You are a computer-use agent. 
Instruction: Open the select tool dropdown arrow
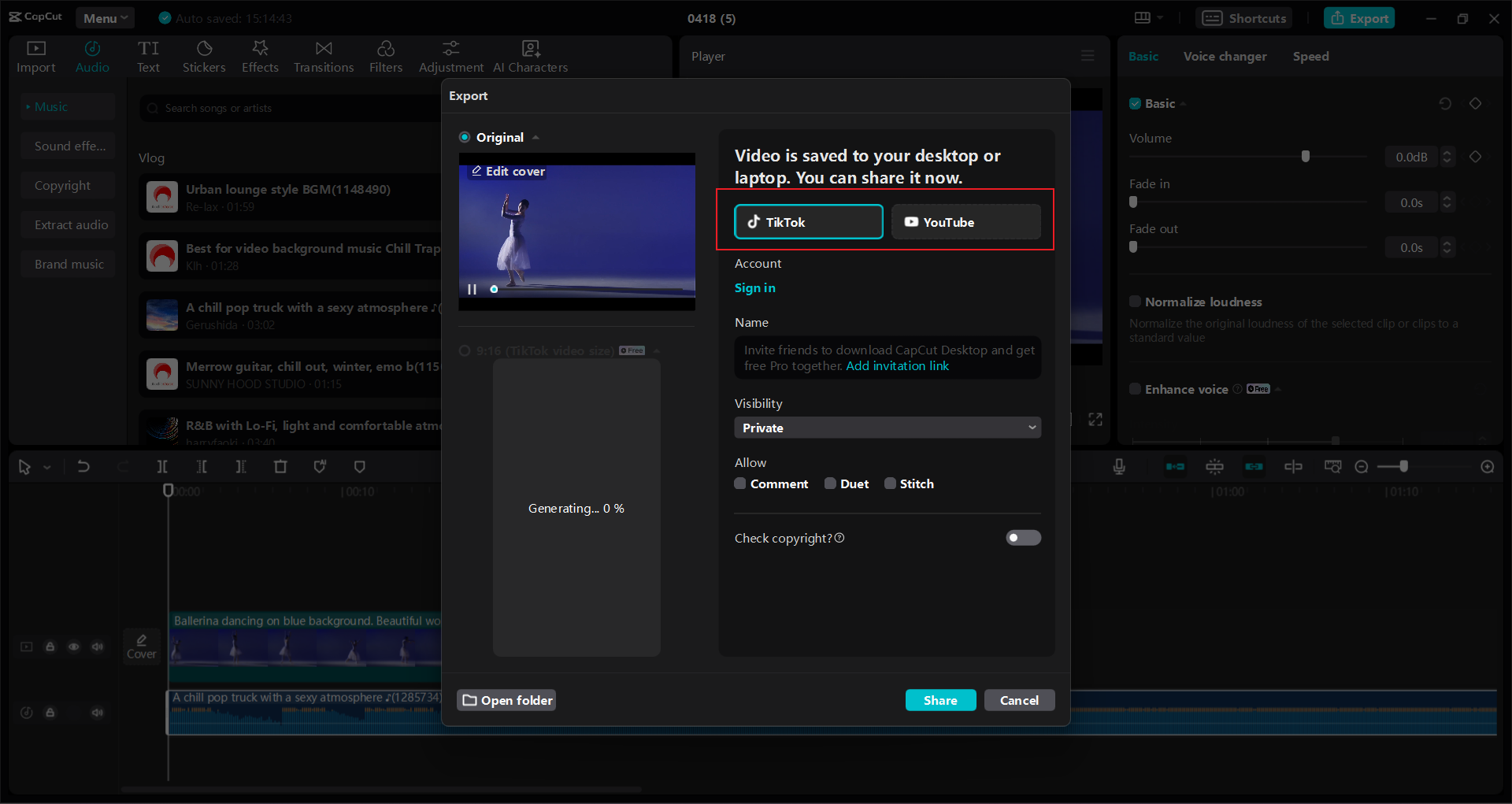click(x=47, y=467)
